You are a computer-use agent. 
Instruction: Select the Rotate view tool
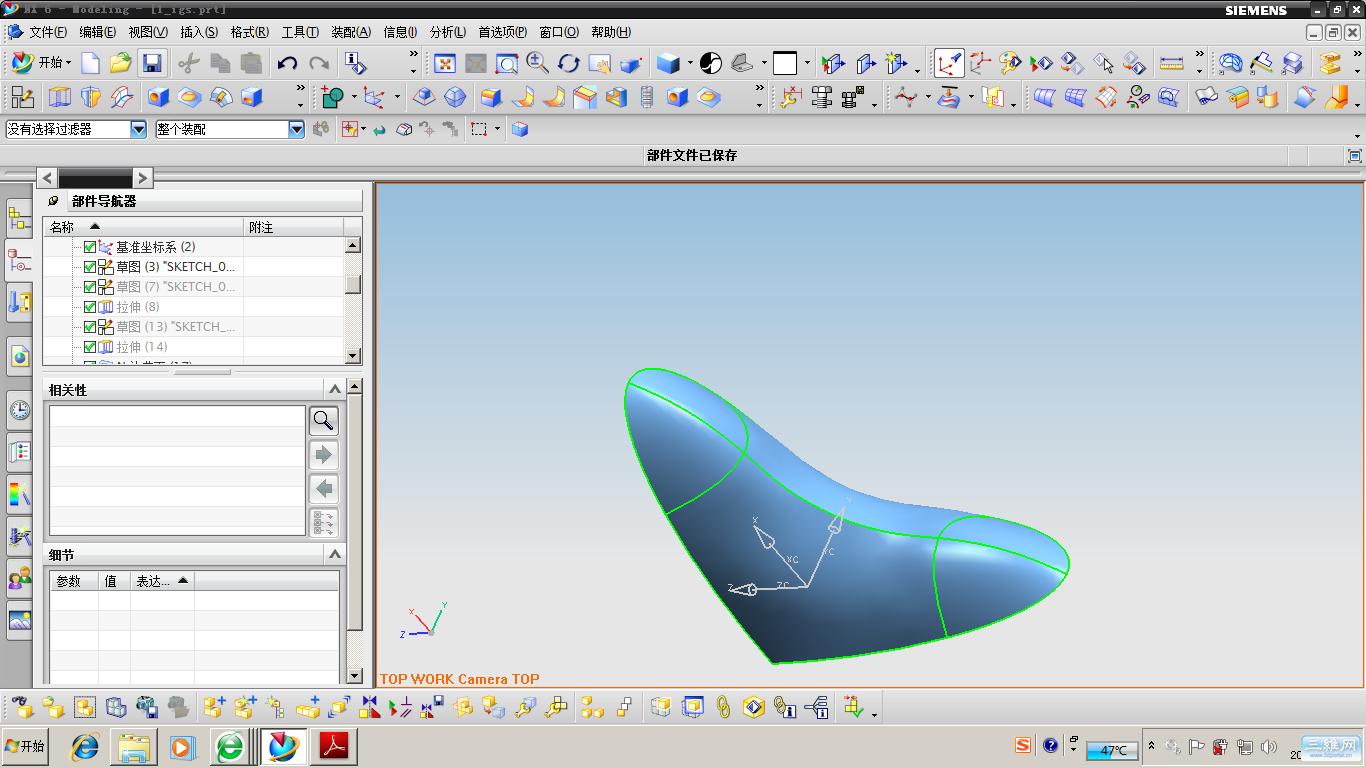(569, 63)
